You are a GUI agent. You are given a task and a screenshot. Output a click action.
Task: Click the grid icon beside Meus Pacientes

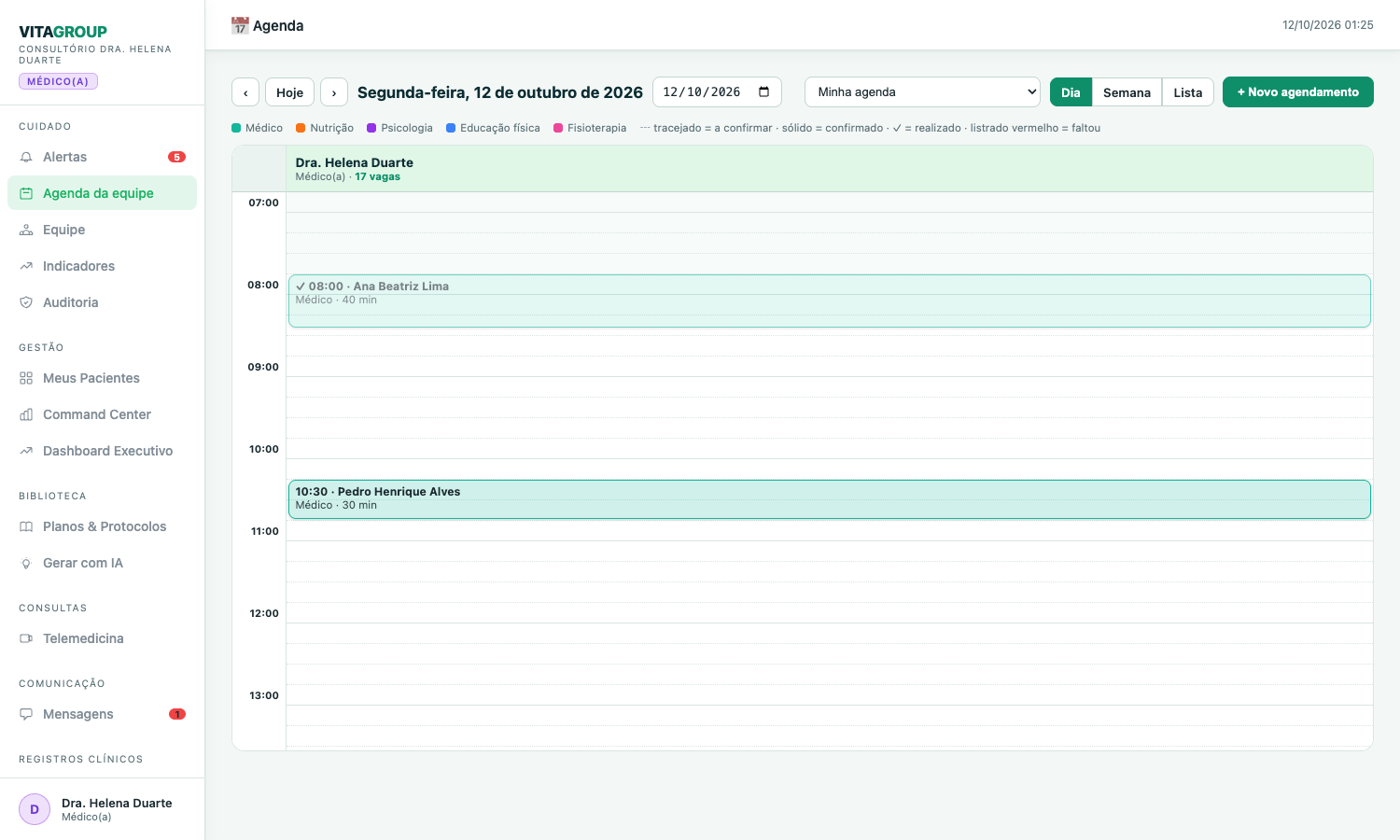[x=26, y=378]
